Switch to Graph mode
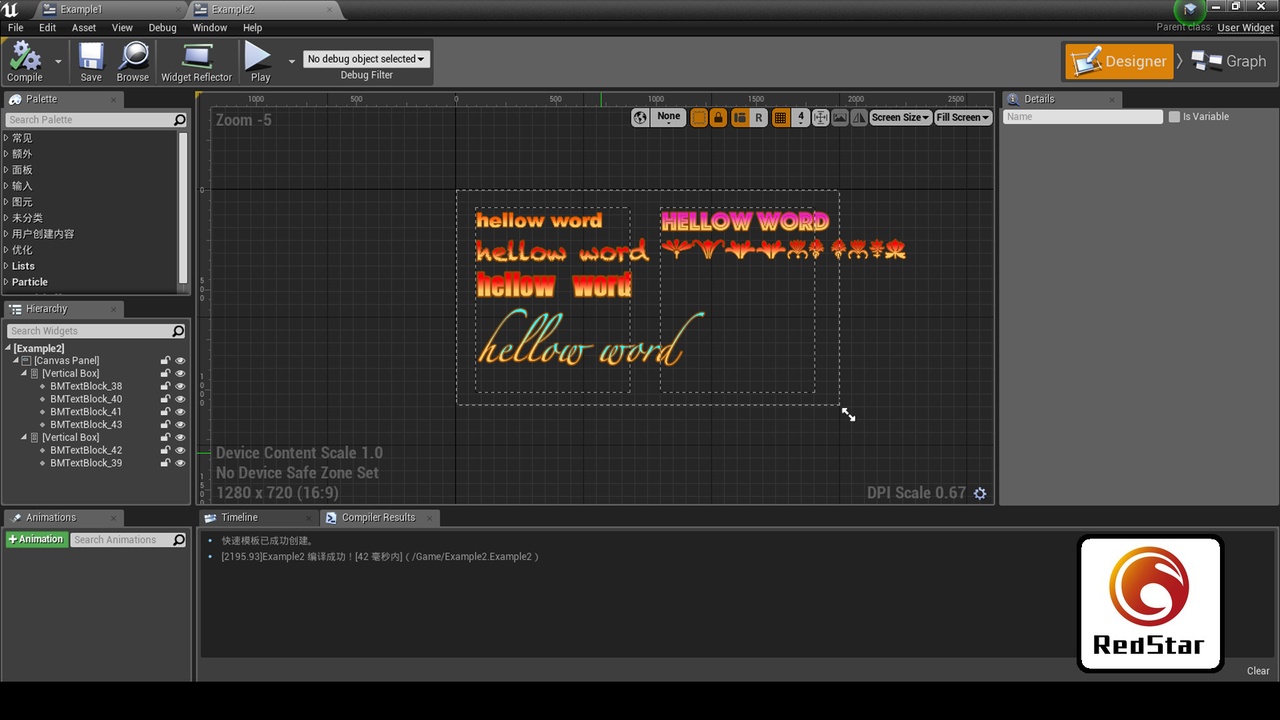This screenshot has height=720, width=1280. pyautogui.click(x=1229, y=61)
